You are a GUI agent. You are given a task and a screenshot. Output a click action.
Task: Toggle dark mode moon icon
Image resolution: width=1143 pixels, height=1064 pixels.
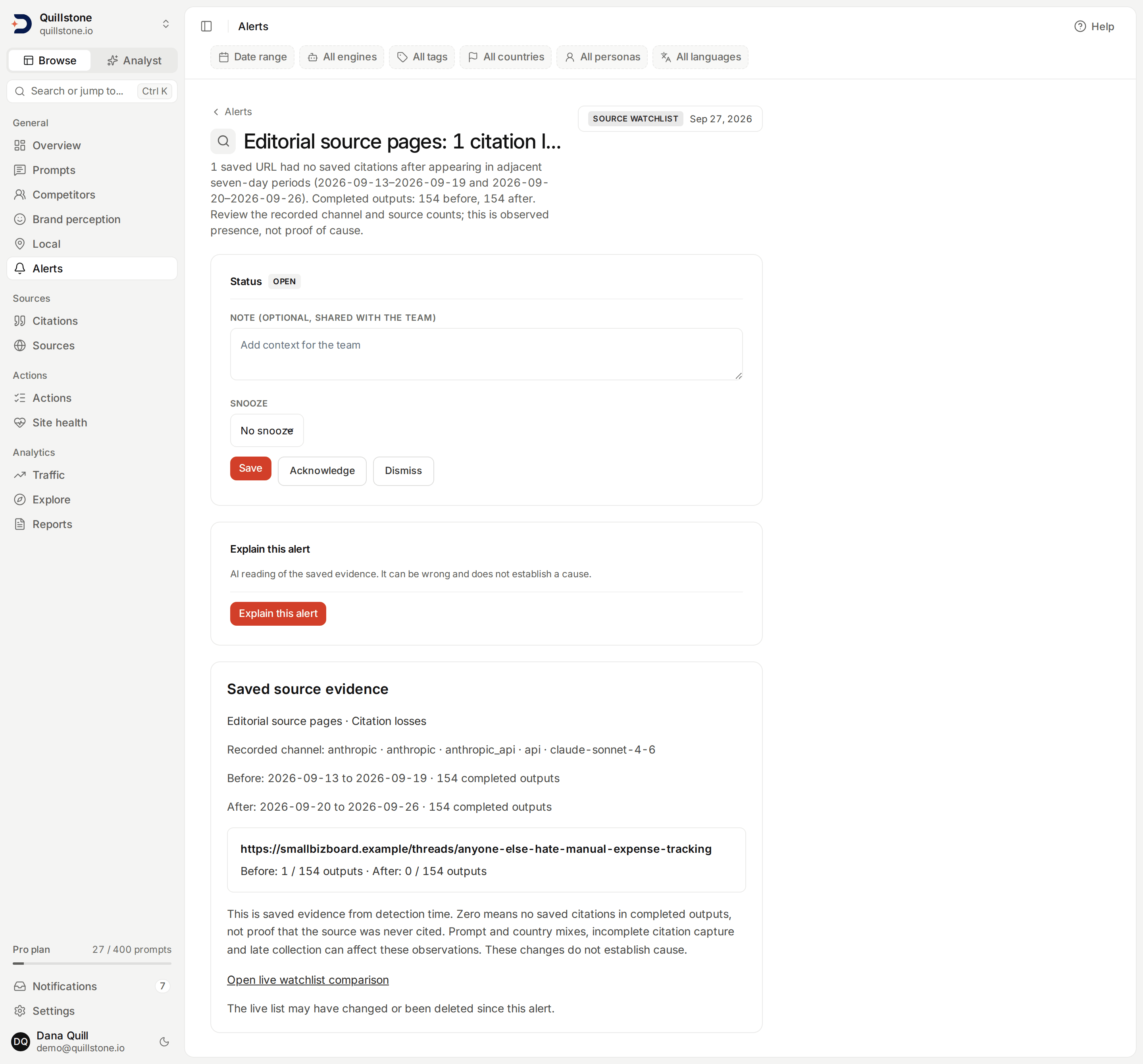(x=164, y=1042)
